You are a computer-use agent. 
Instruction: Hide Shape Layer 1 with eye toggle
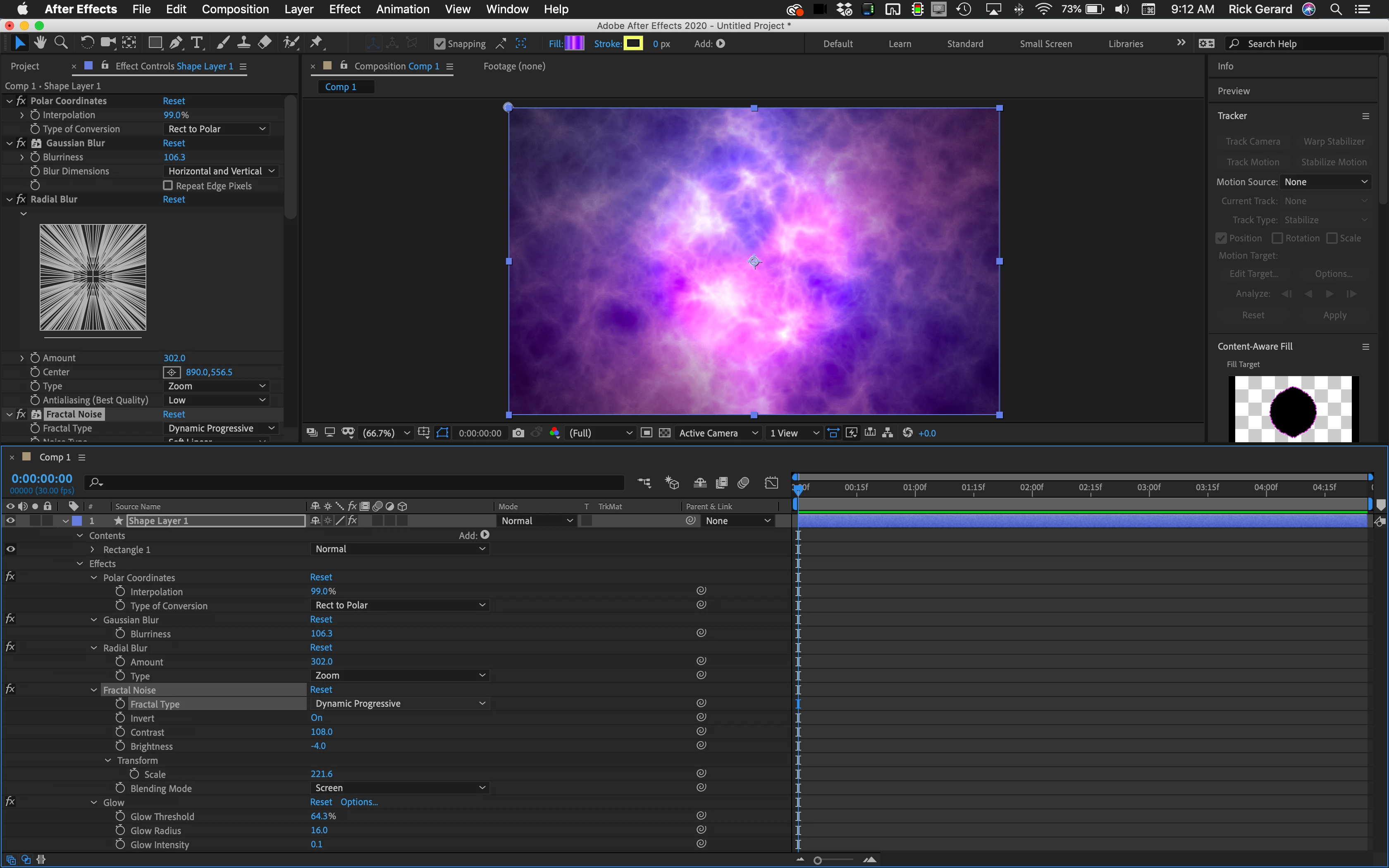click(x=10, y=521)
